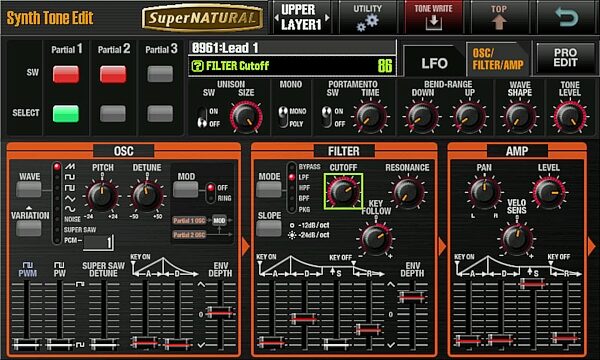Select the previous layer with left arrow
600x360 pixels.
[276, 18]
